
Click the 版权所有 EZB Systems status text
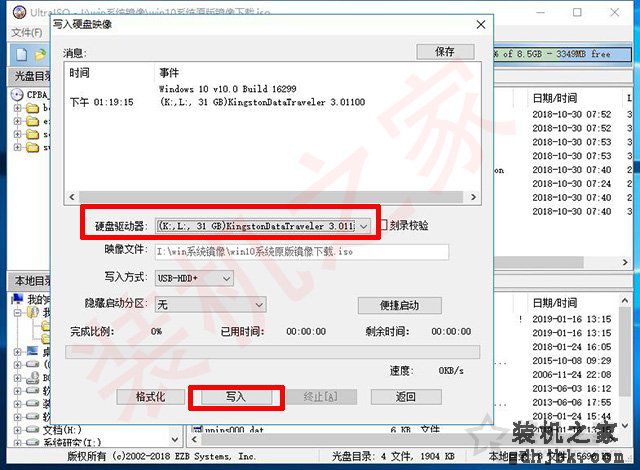[x=162, y=457]
